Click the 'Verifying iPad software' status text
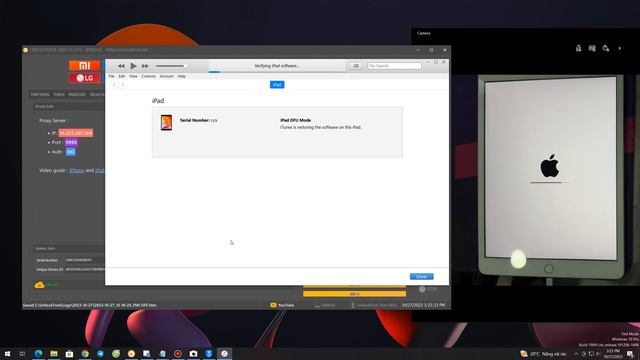Screen dimensions: 640x360 tap(277, 66)
